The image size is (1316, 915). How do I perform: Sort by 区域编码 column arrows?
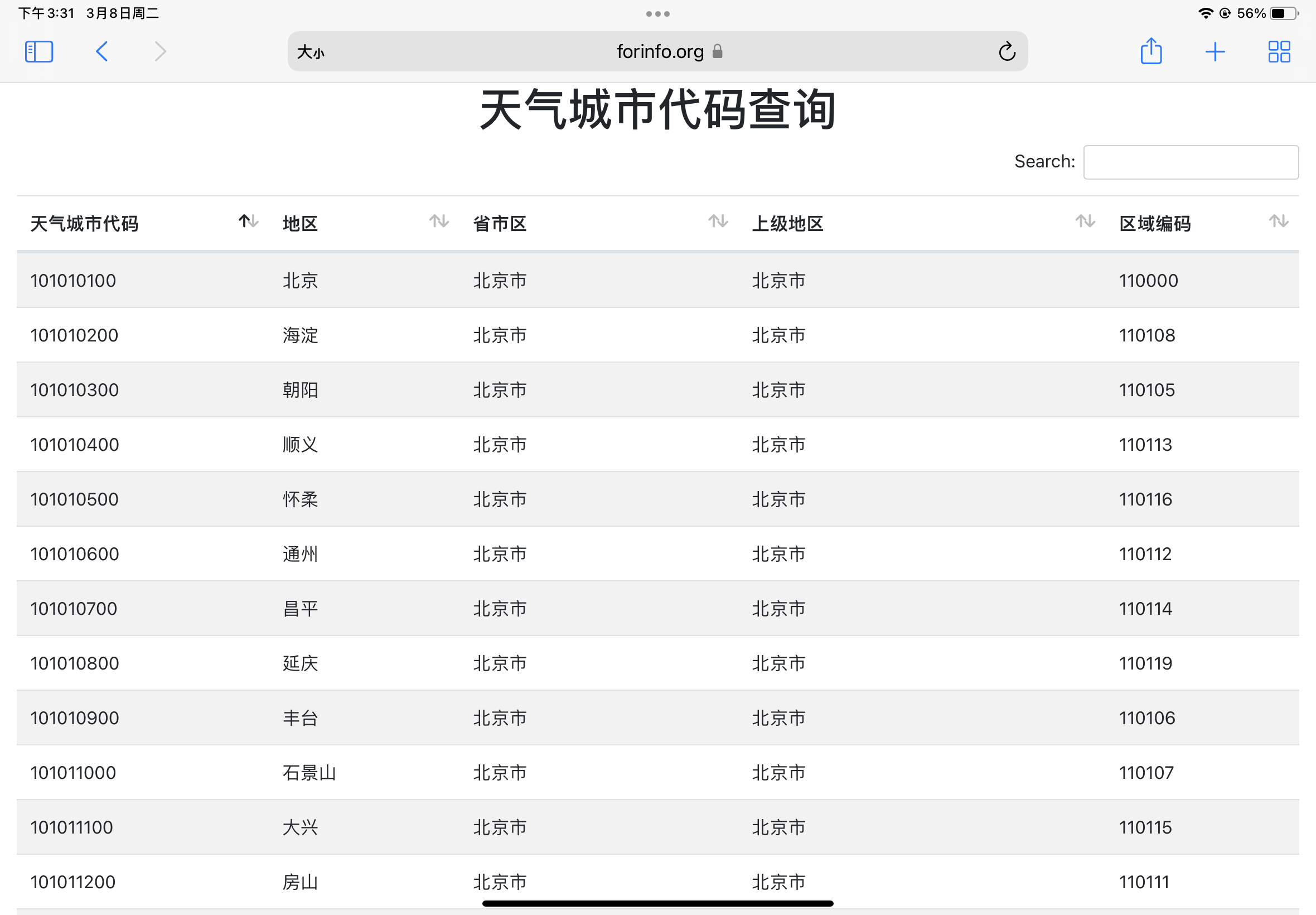pos(1278,221)
